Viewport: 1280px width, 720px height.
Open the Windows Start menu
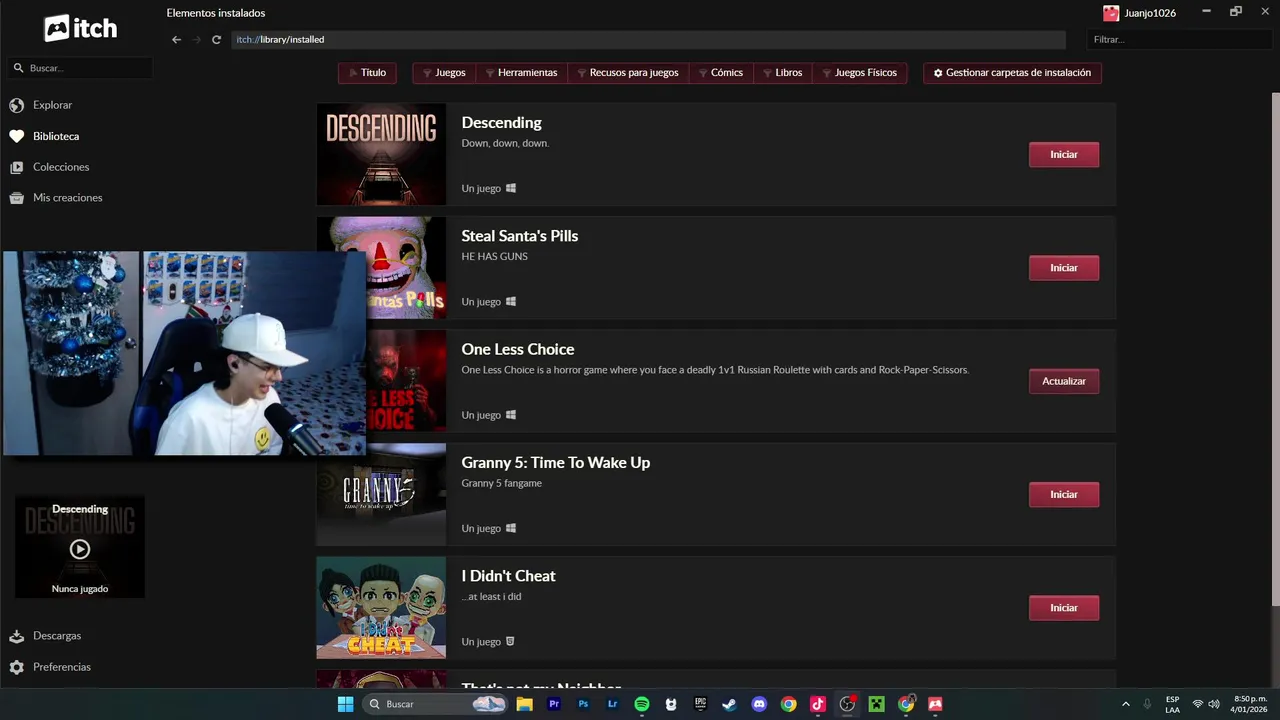click(x=345, y=704)
